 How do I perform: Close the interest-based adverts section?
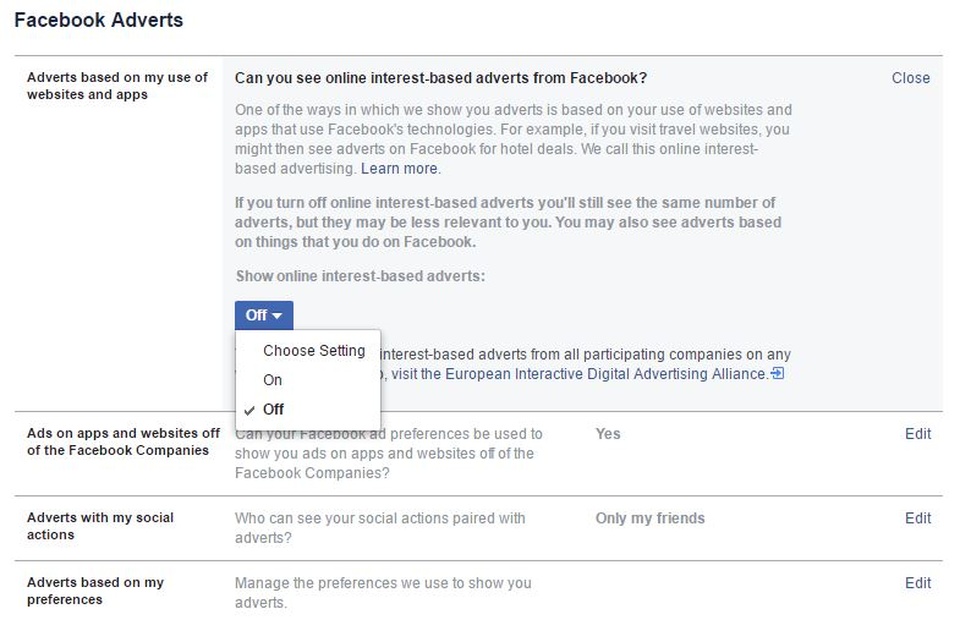910,78
